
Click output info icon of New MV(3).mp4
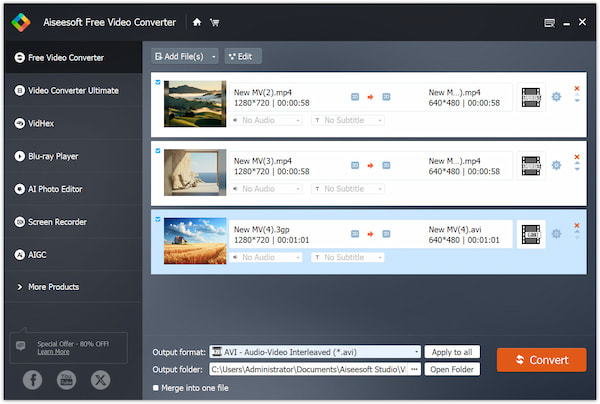click(386, 165)
